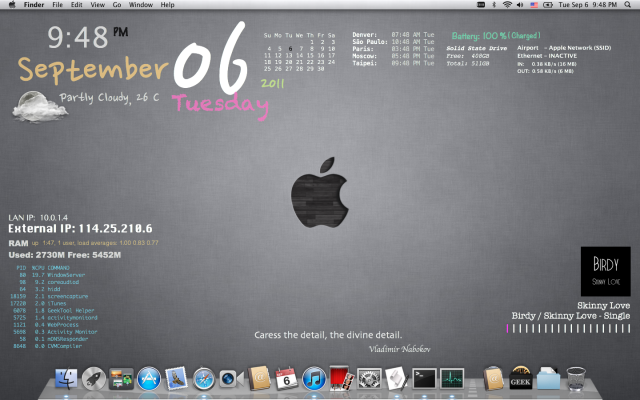Open the Trash in the Dock
This screenshot has height=400, width=640.
pos(576,379)
